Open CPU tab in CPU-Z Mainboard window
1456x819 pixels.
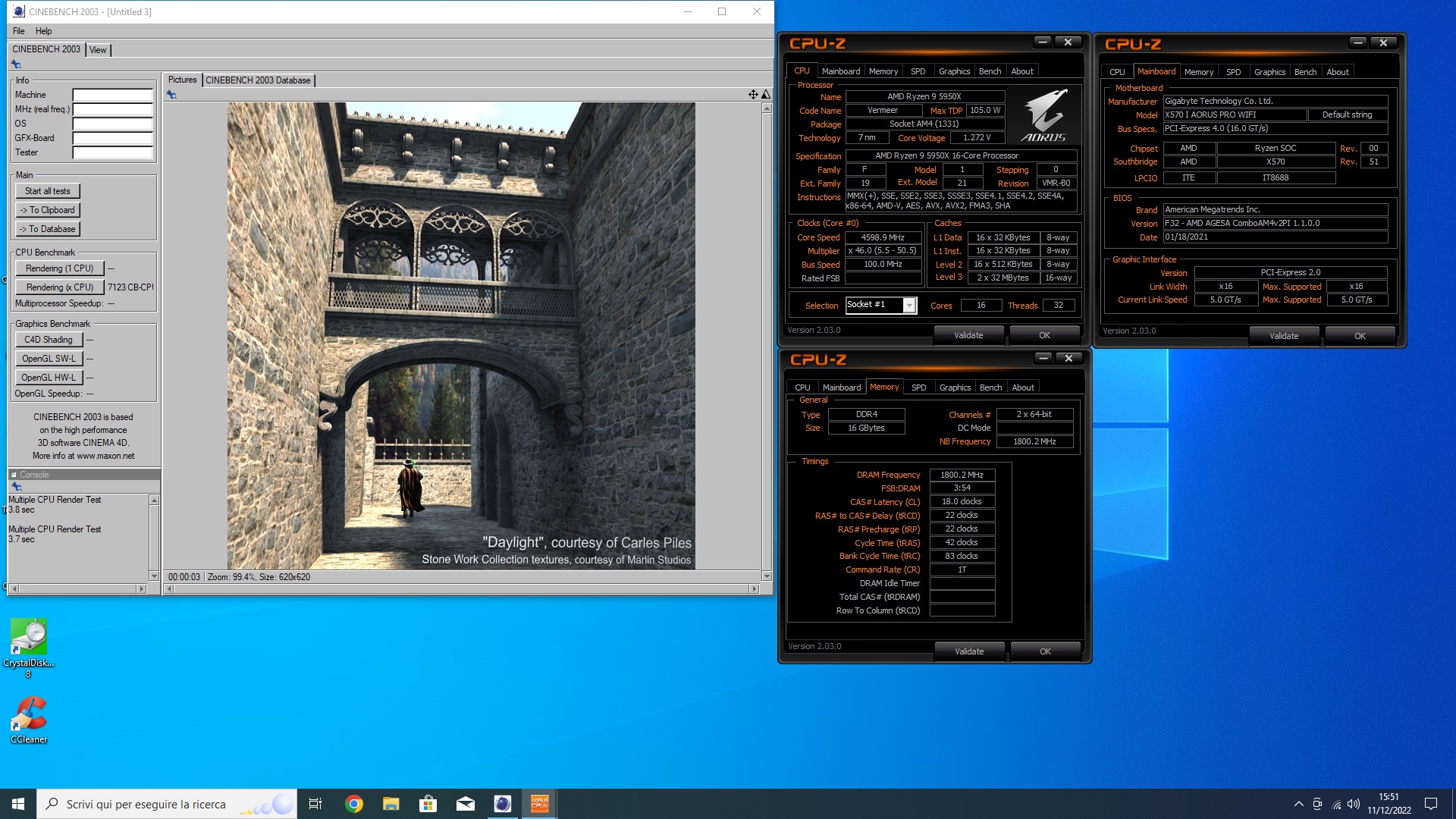click(1117, 72)
